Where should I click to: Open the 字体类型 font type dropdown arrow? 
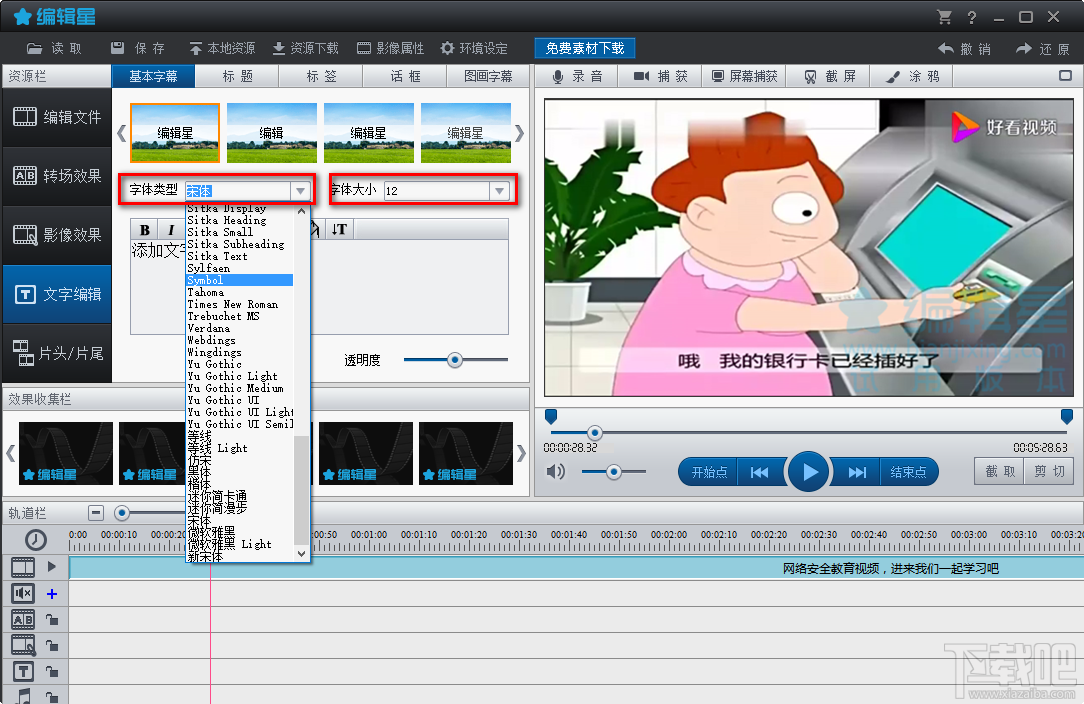(300, 191)
